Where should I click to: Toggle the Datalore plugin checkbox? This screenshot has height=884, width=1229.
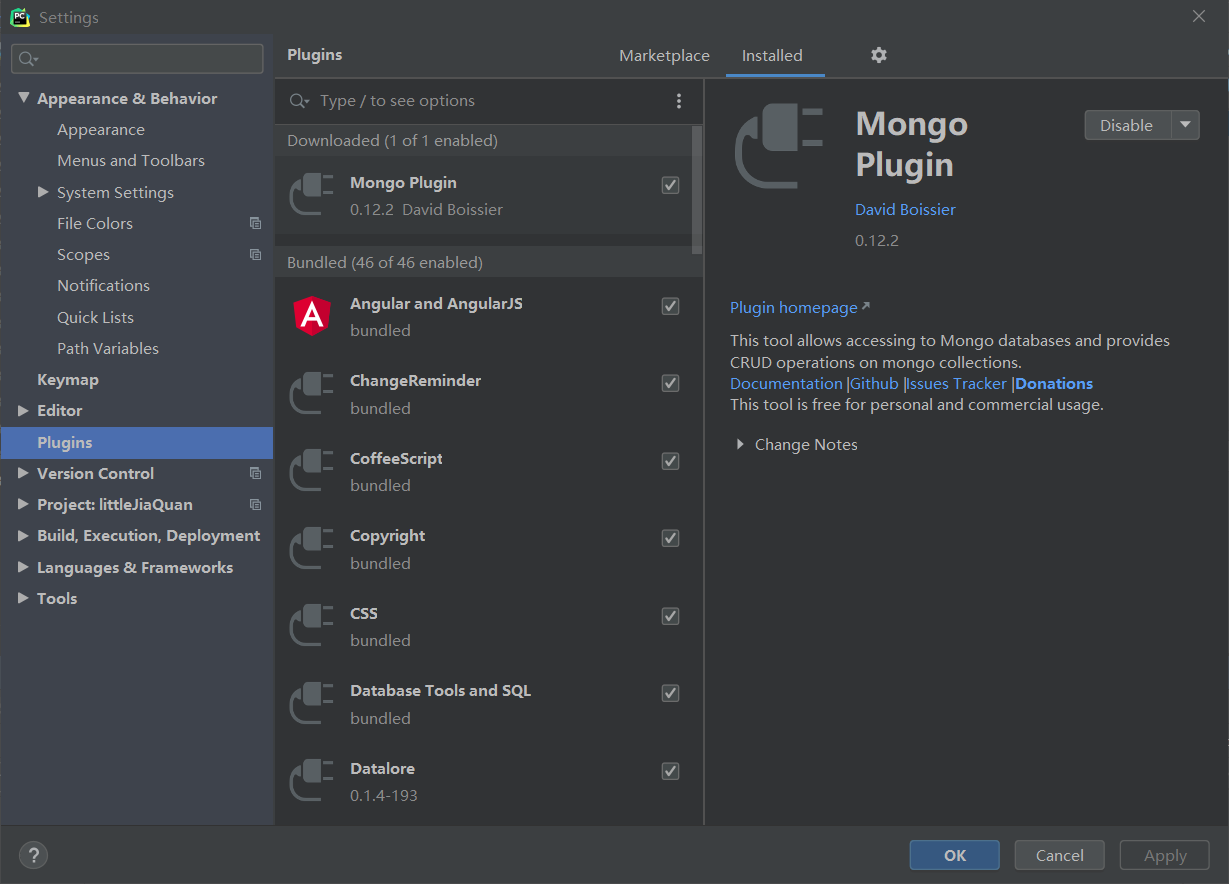coord(670,771)
